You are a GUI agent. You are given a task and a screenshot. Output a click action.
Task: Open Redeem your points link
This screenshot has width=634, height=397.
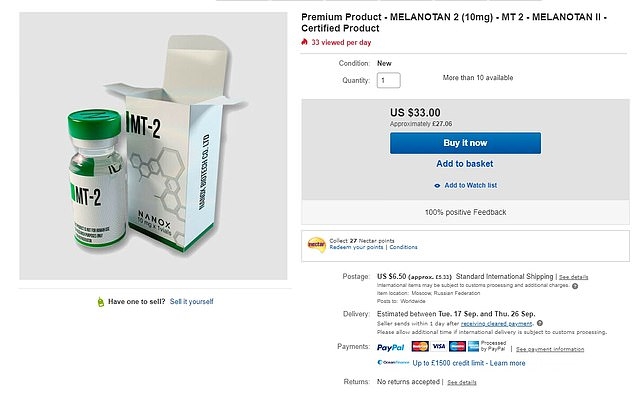(x=356, y=247)
